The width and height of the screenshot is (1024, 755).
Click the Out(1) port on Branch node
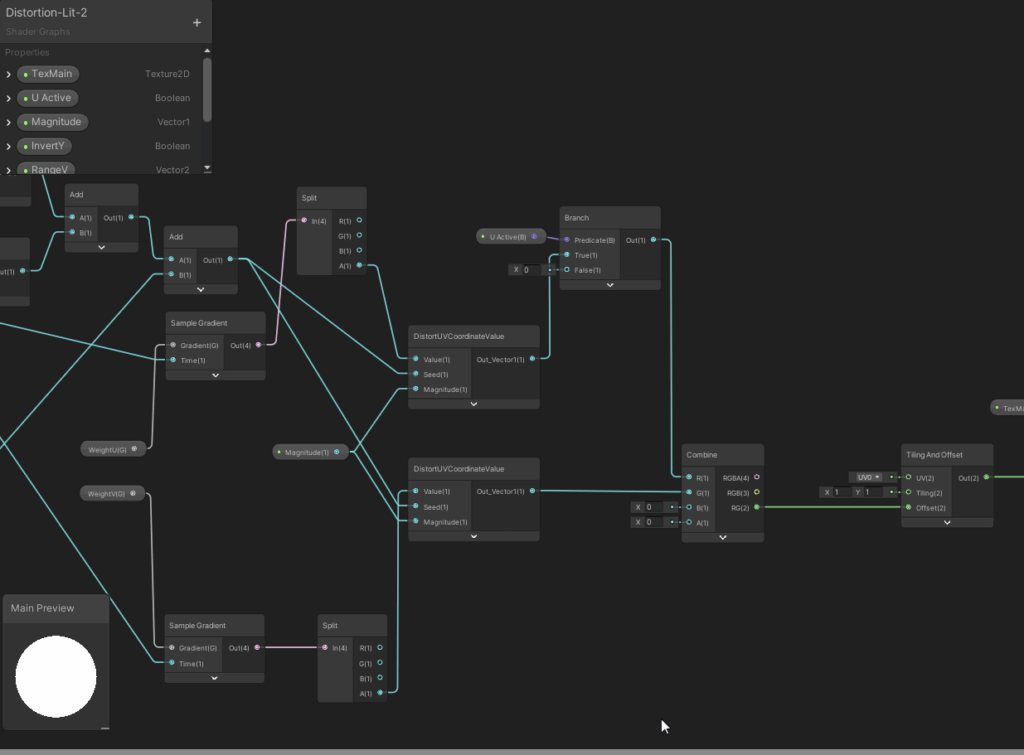(654, 240)
